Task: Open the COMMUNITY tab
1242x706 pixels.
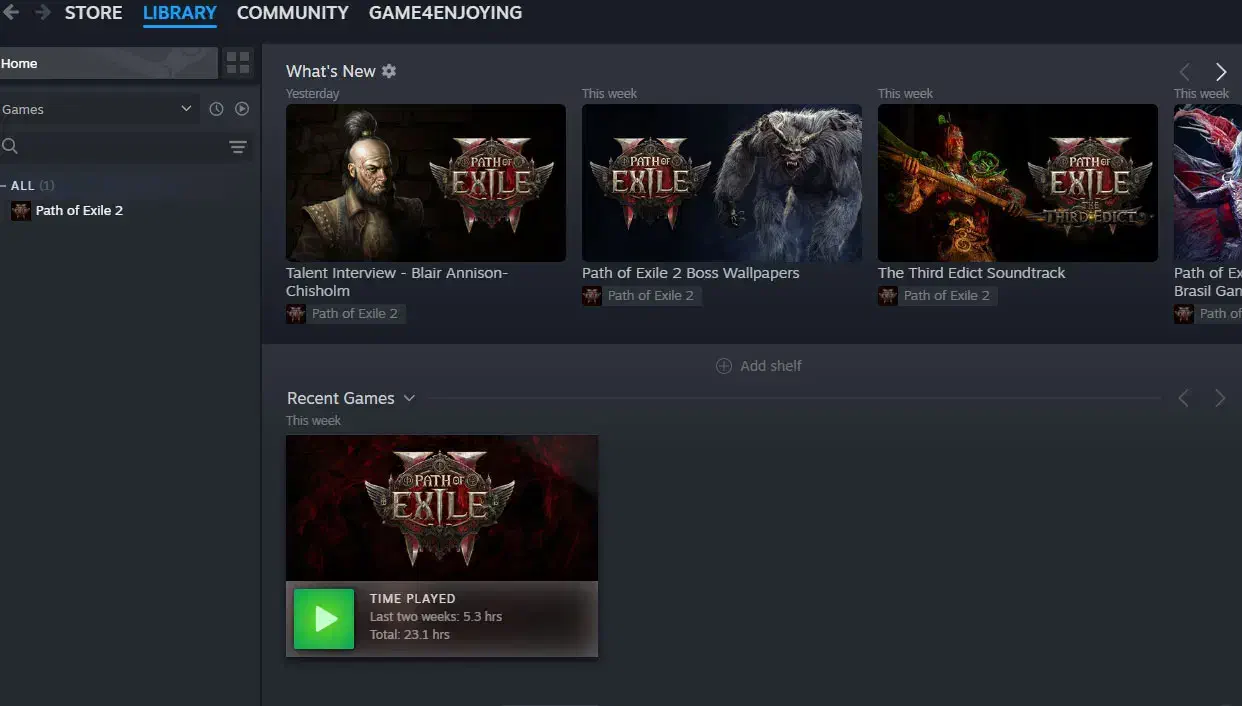Action: 293,13
